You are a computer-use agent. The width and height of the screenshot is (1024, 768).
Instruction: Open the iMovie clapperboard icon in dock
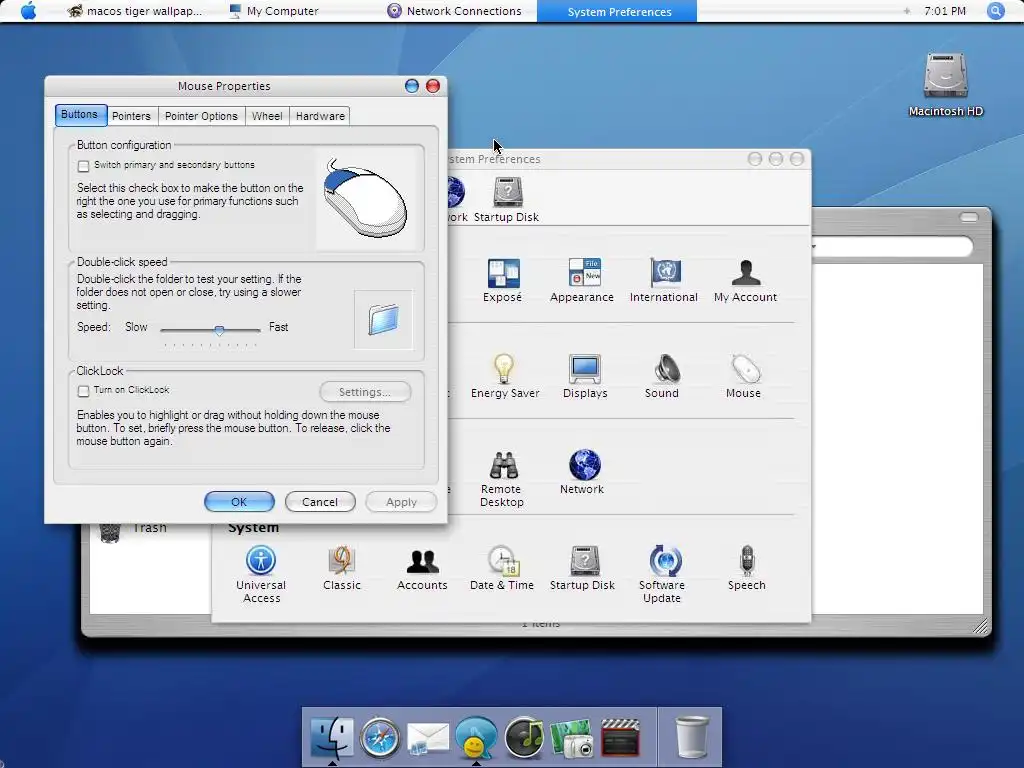[620, 738]
